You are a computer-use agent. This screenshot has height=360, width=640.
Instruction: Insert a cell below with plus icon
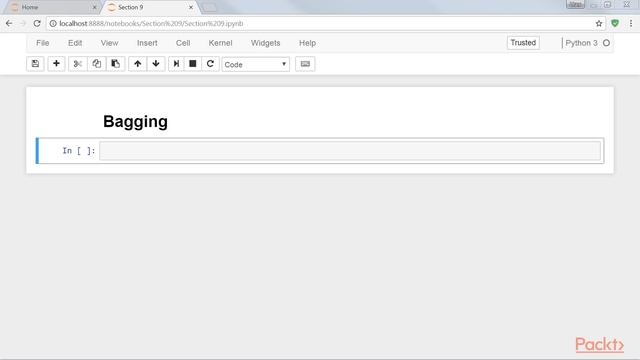(x=56, y=64)
